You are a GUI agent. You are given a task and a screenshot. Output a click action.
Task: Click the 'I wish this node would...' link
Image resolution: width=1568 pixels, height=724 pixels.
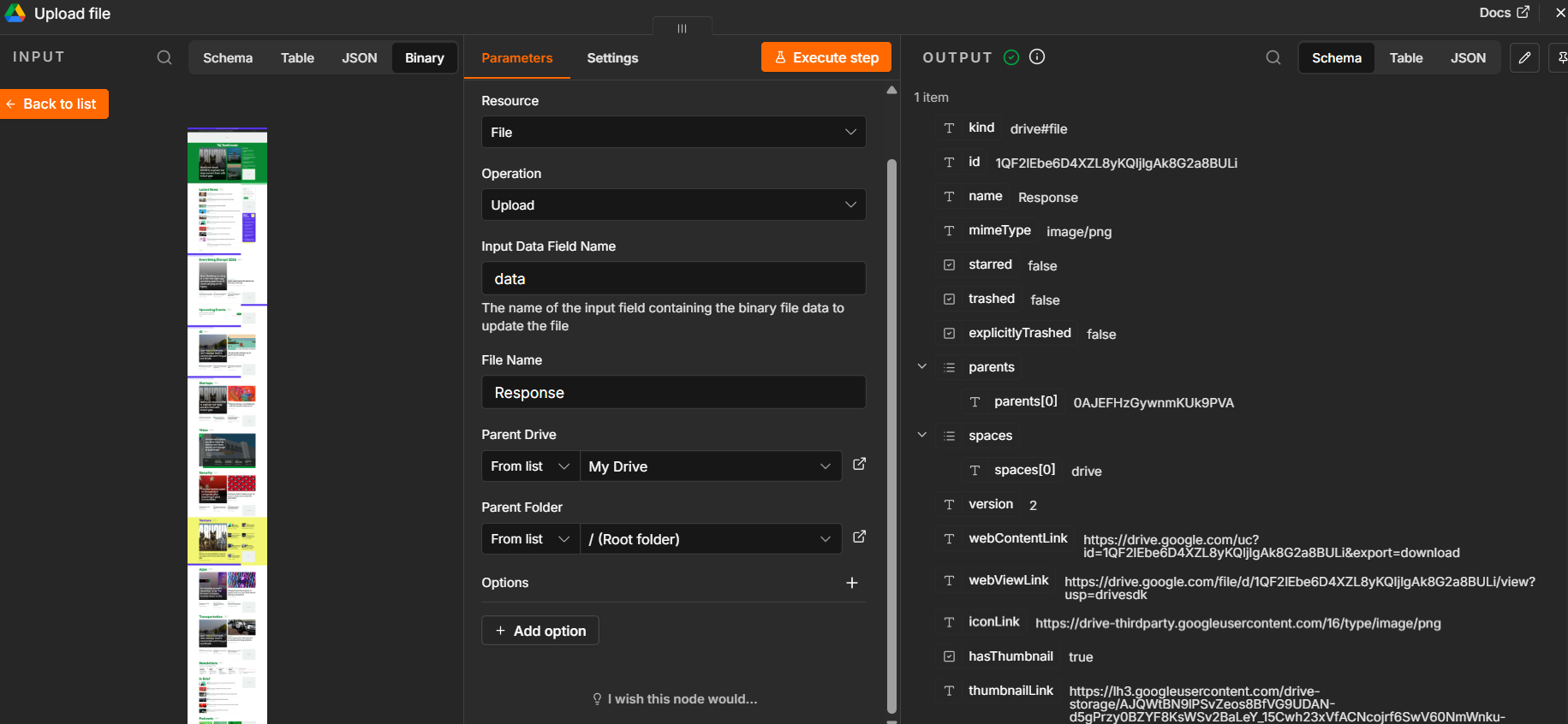click(x=675, y=699)
